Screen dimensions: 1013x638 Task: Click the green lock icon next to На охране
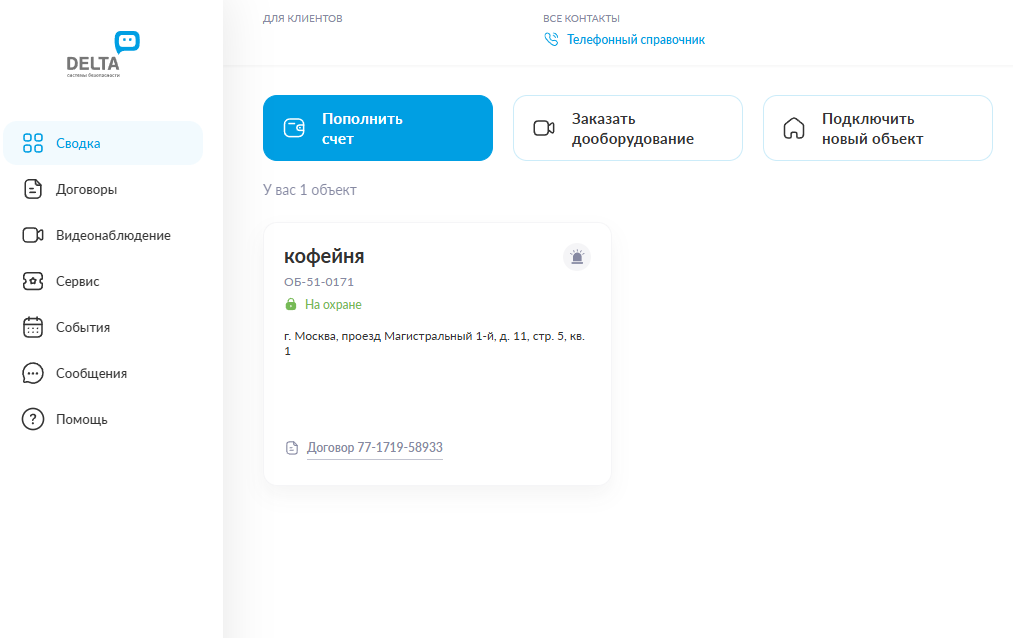[x=292, y=304]
